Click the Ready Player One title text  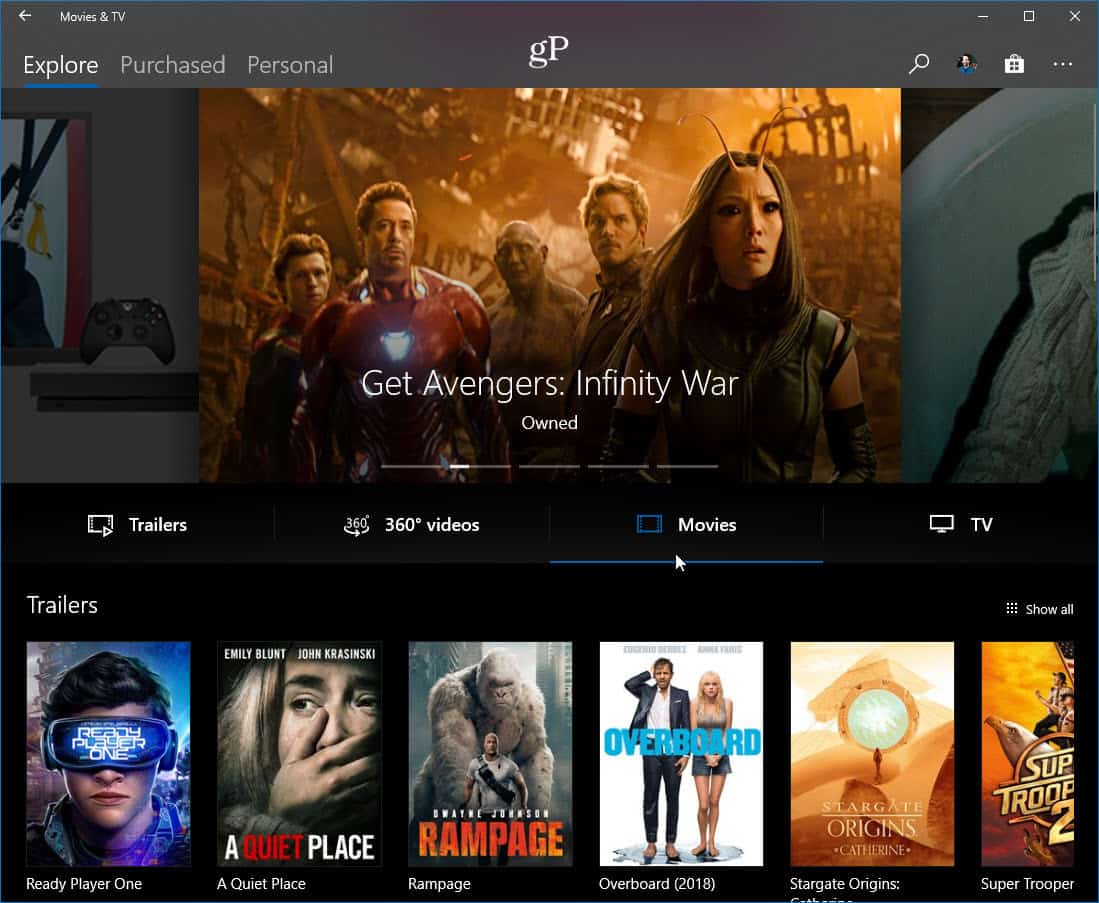coord(84,883)
